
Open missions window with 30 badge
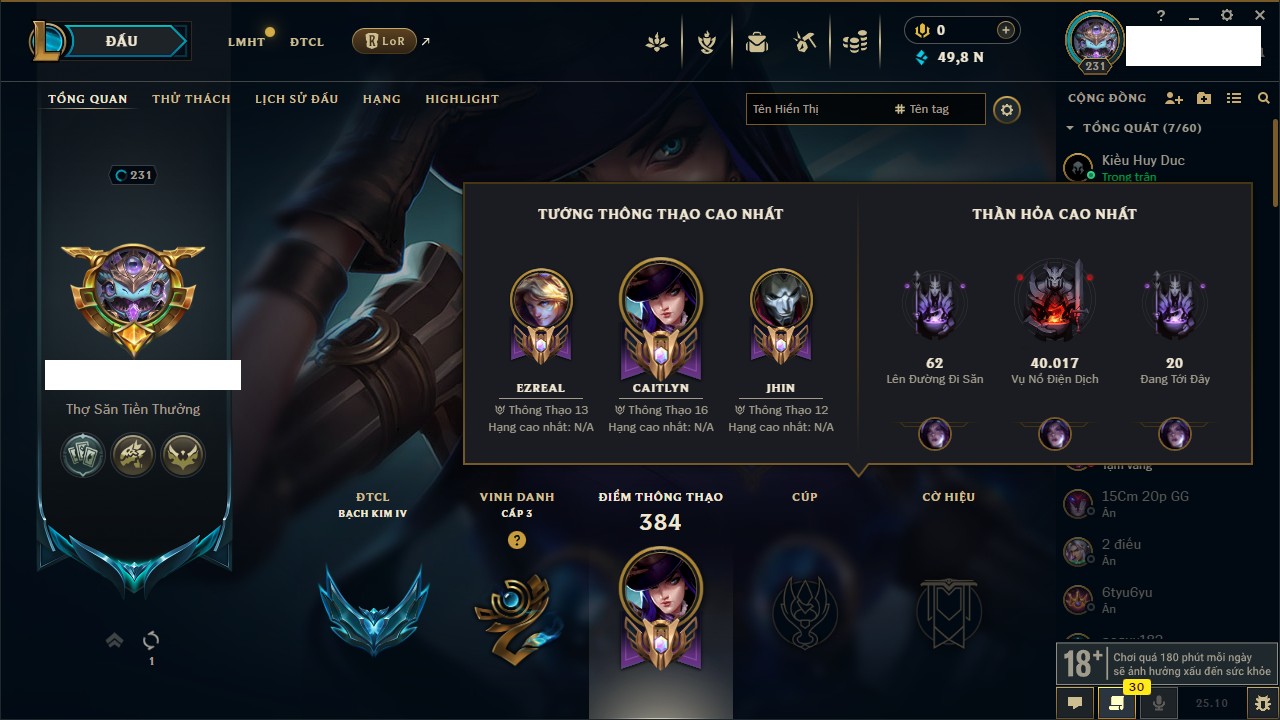[x=1117, y=703]
